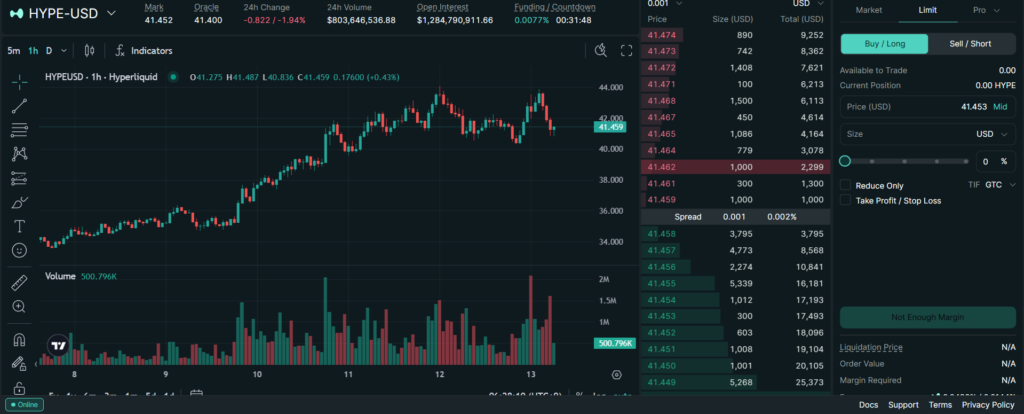Click the Open Interest label

click(x=442, y=7)
